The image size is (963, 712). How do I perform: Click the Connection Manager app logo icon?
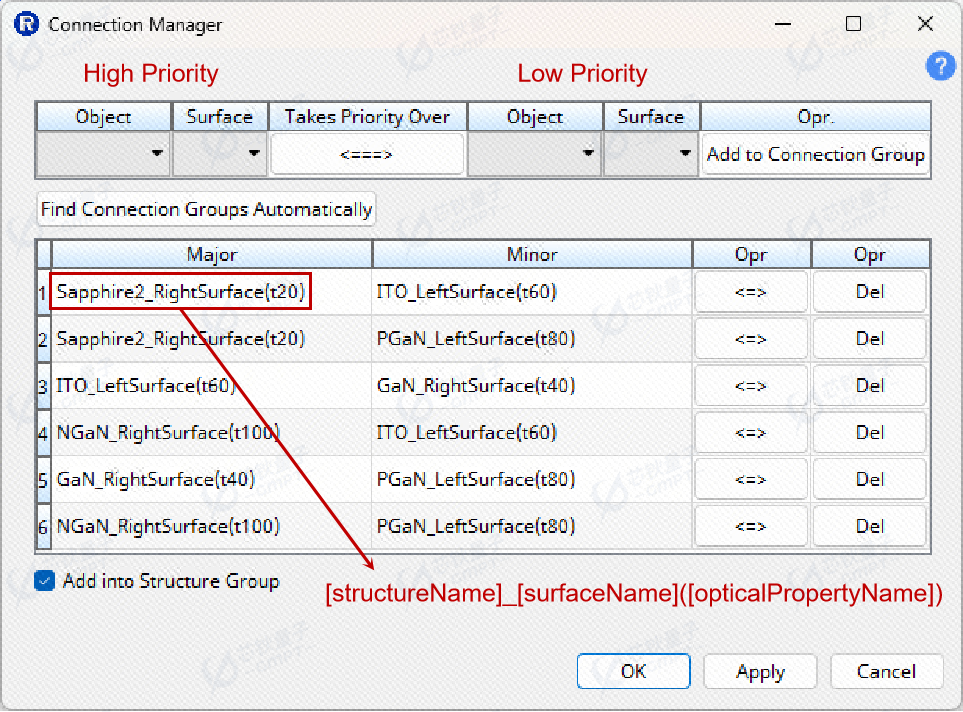pos(27,24)
